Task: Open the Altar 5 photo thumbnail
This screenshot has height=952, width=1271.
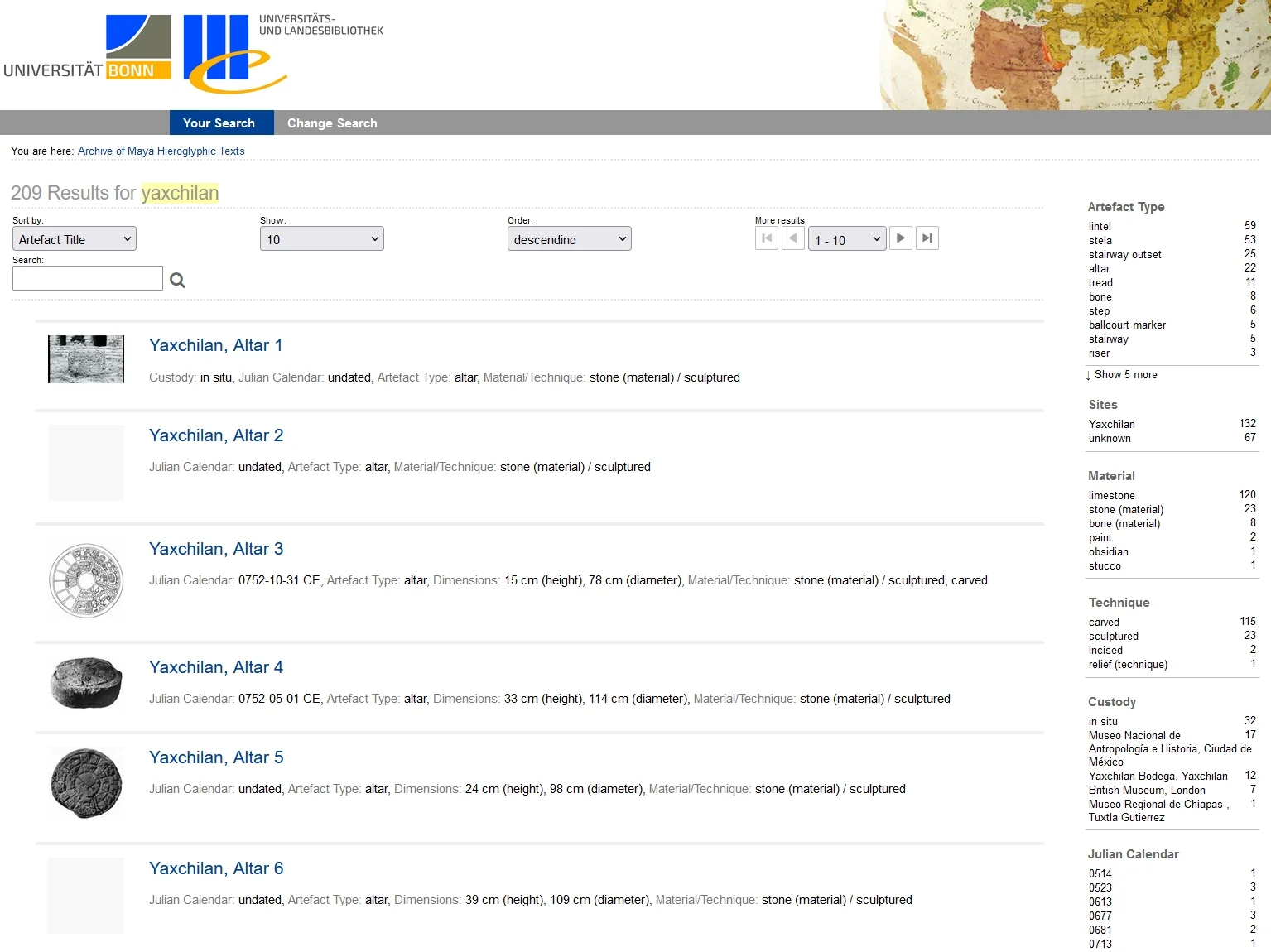Action: (x=86, y=783)
